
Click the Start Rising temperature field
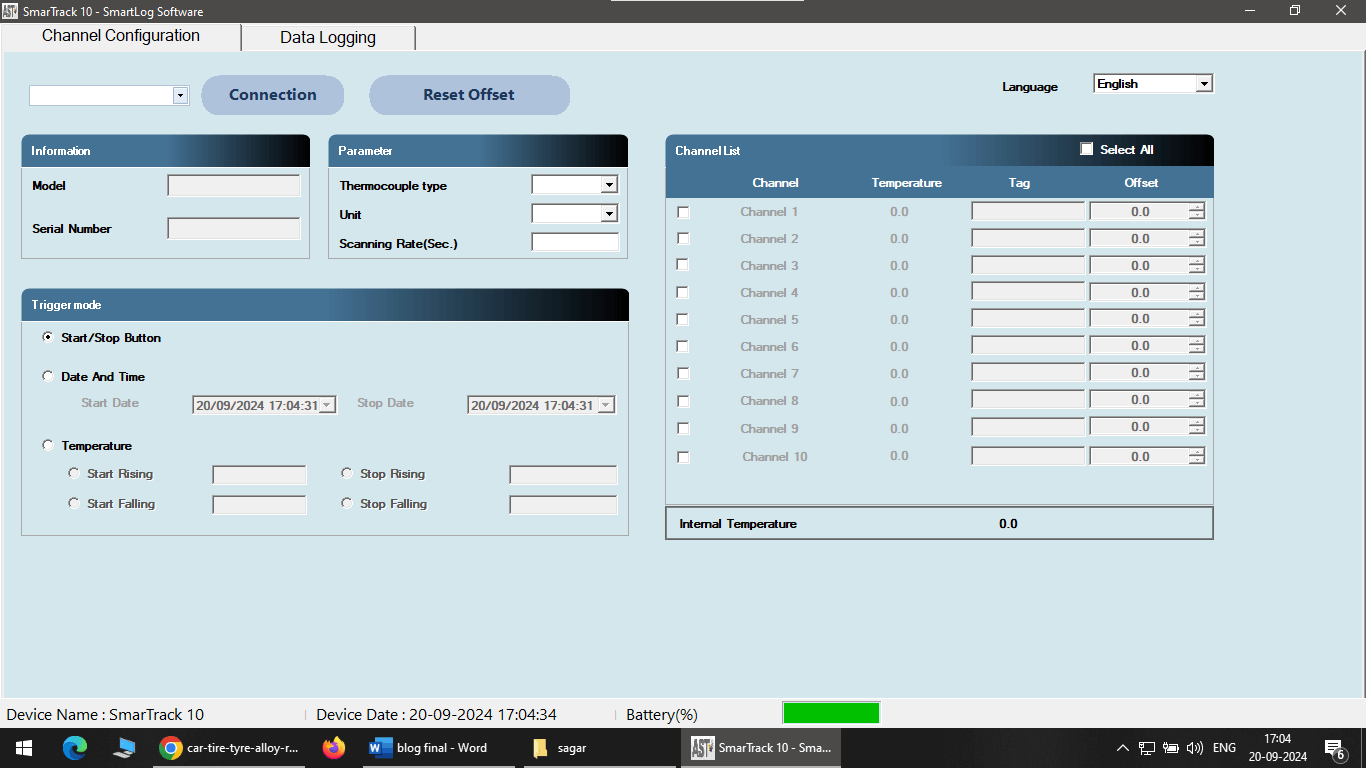click(x=260, y=475)
